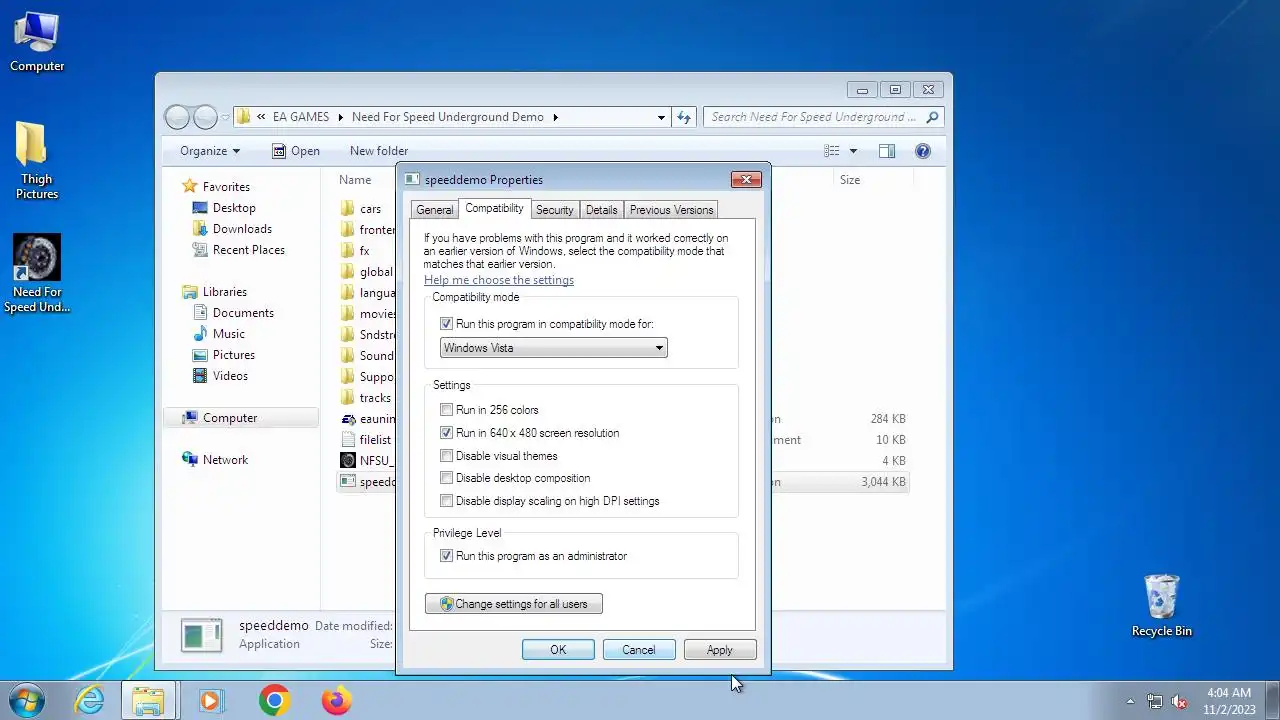Open view options dropdown arrow

[x=853, y=151]
